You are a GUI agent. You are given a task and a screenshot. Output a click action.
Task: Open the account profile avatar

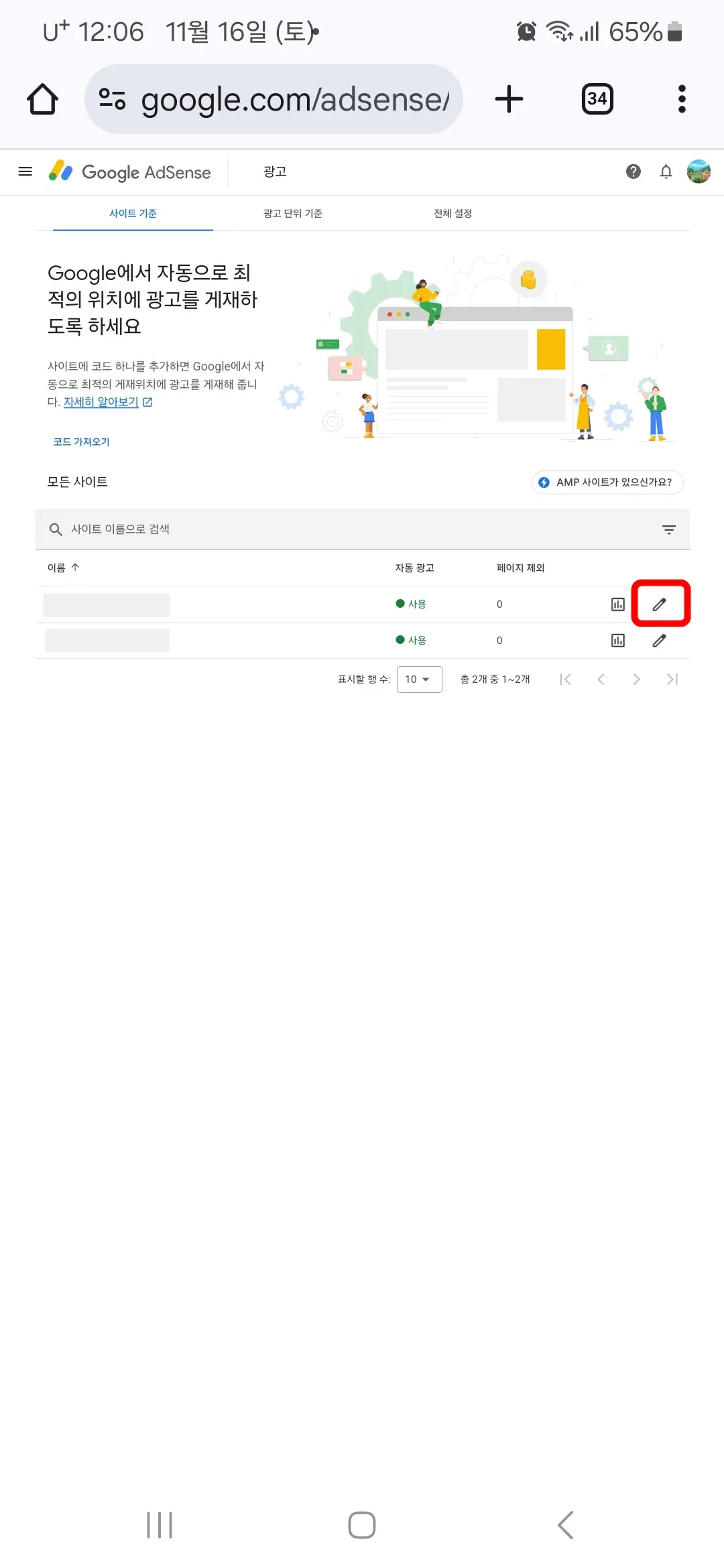(x=699, y=172)
